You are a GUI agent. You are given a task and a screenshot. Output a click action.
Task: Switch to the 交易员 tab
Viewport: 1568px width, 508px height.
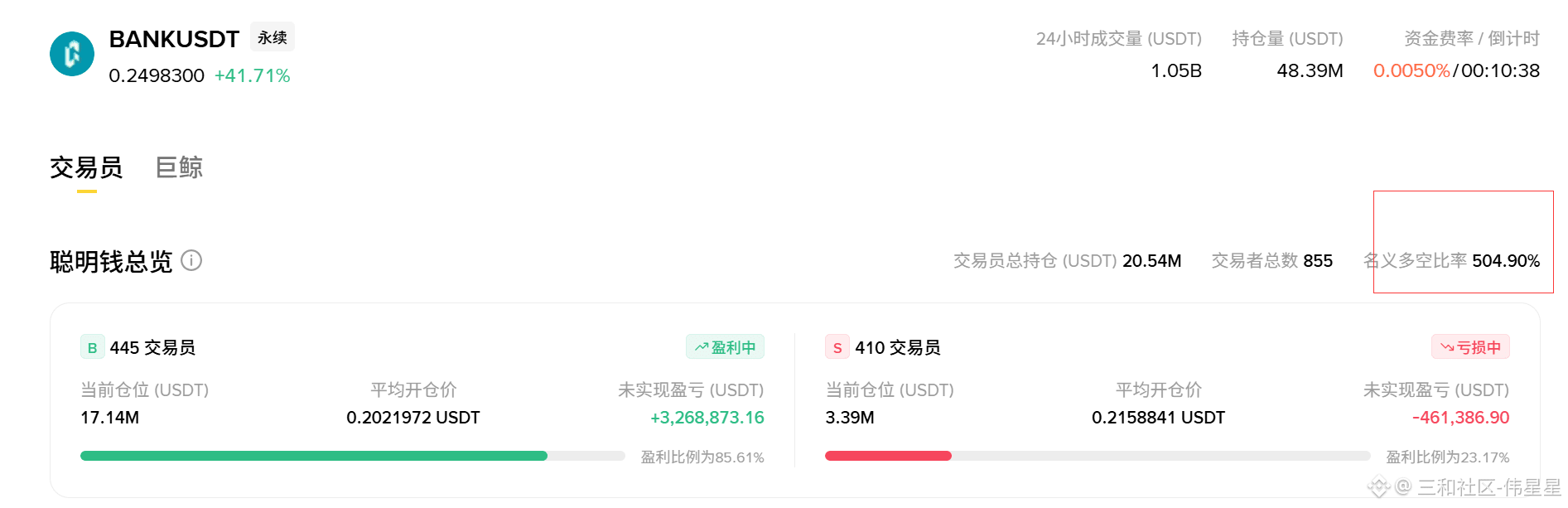click(x=86, y=167)
